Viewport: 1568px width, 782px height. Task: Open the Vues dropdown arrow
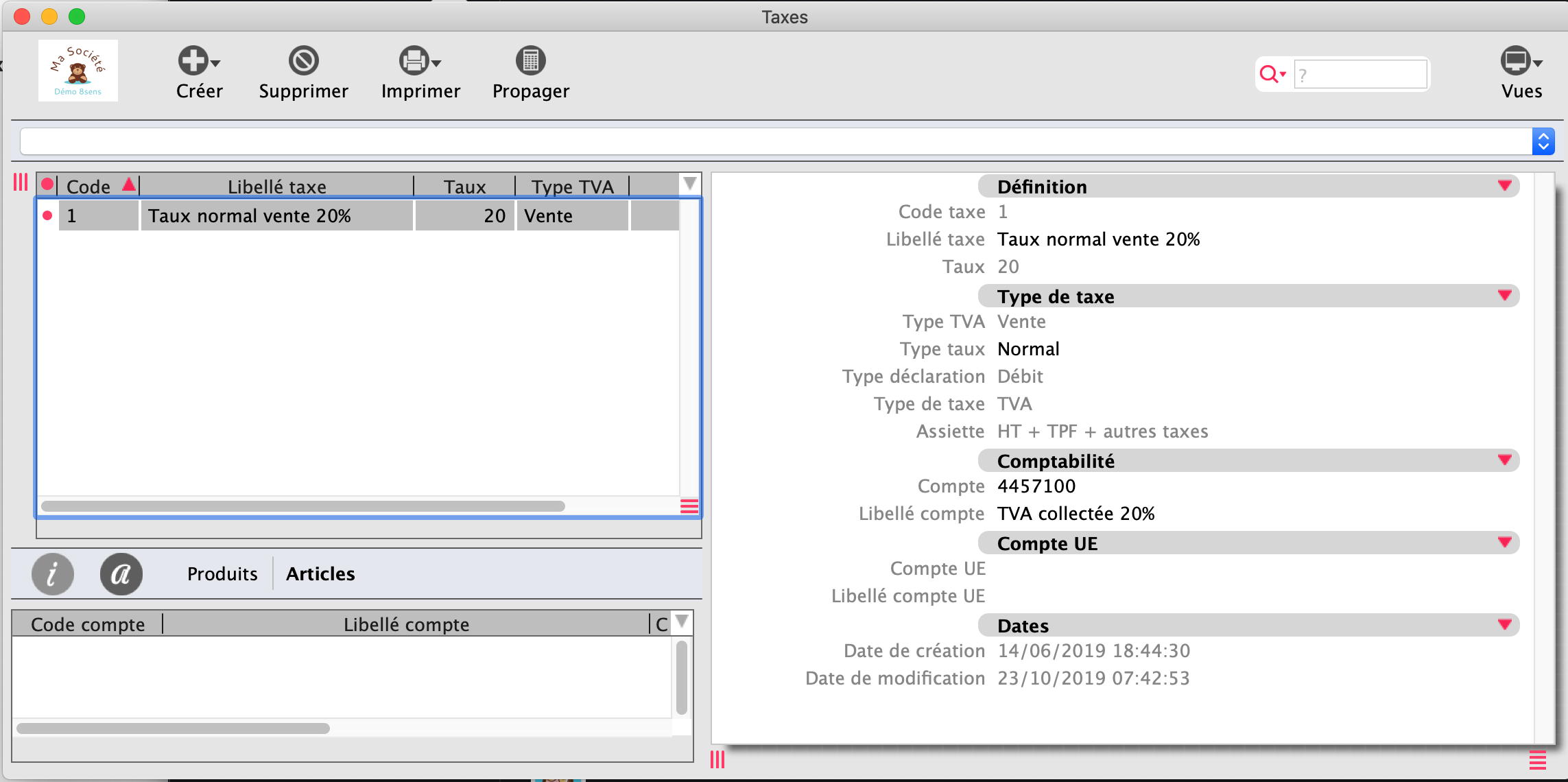[1538, 63]
